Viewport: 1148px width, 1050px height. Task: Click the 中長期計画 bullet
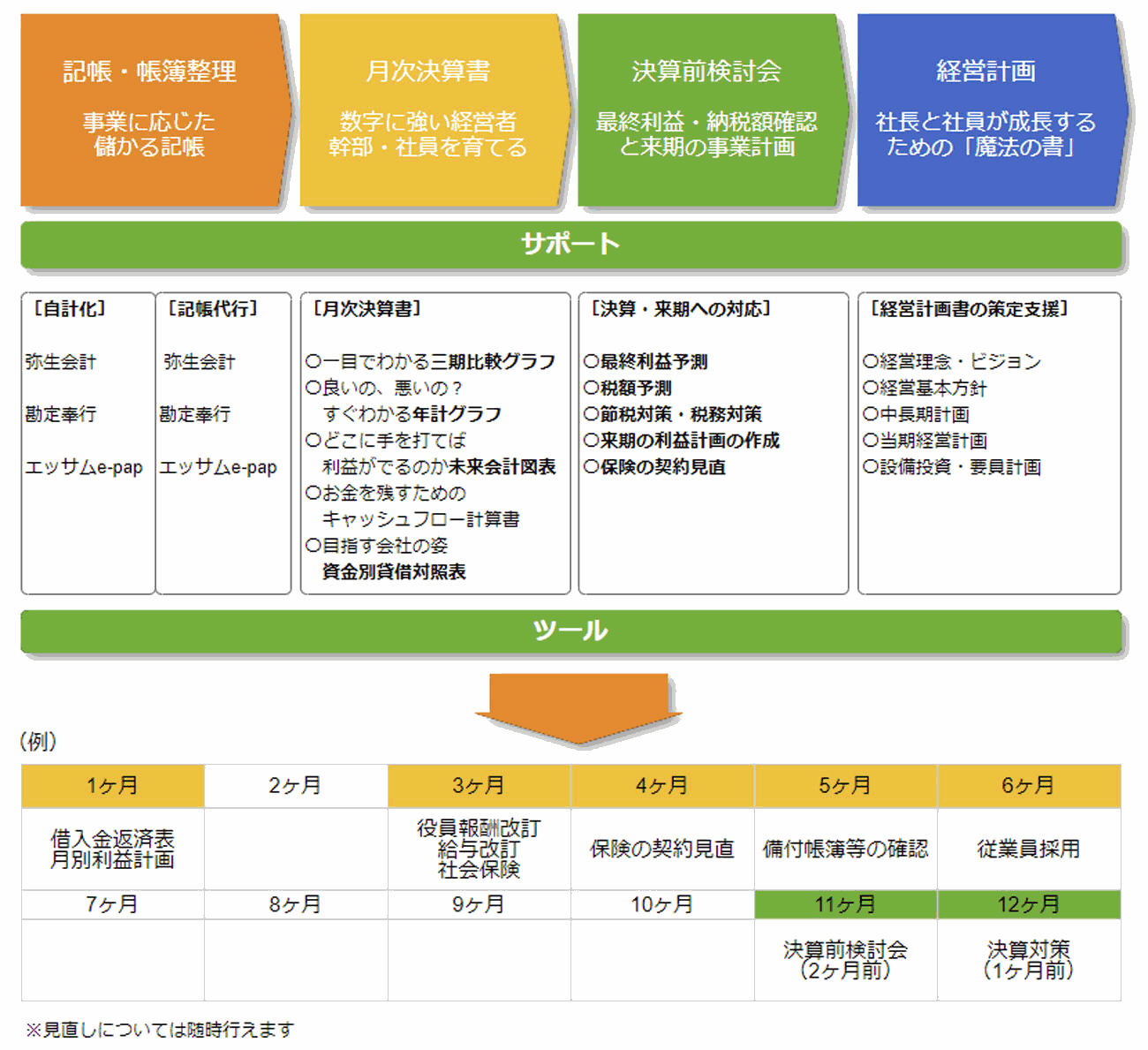(916, 414)
